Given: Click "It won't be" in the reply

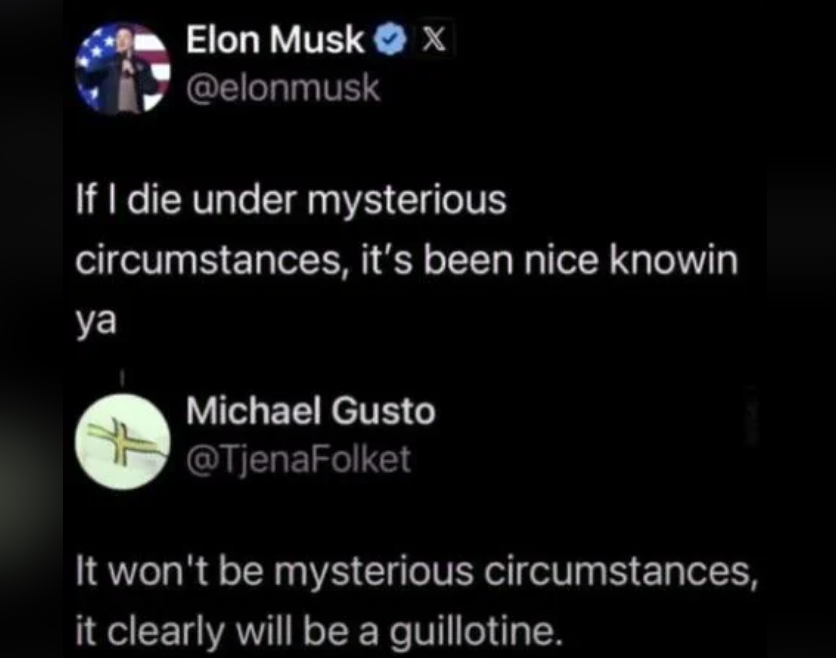Looking at the screenshot, I should click(152, 573).
